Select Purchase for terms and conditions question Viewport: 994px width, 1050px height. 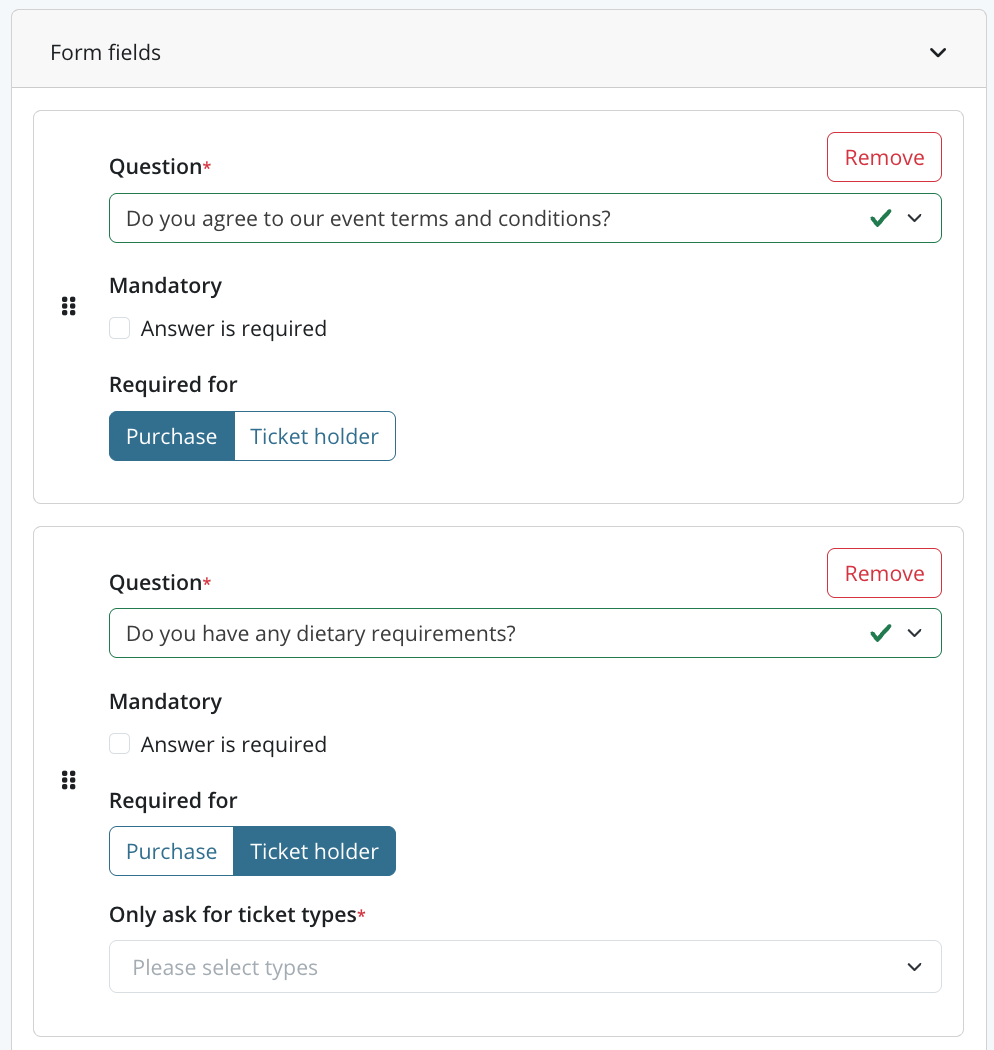click(x=171, y=436)
